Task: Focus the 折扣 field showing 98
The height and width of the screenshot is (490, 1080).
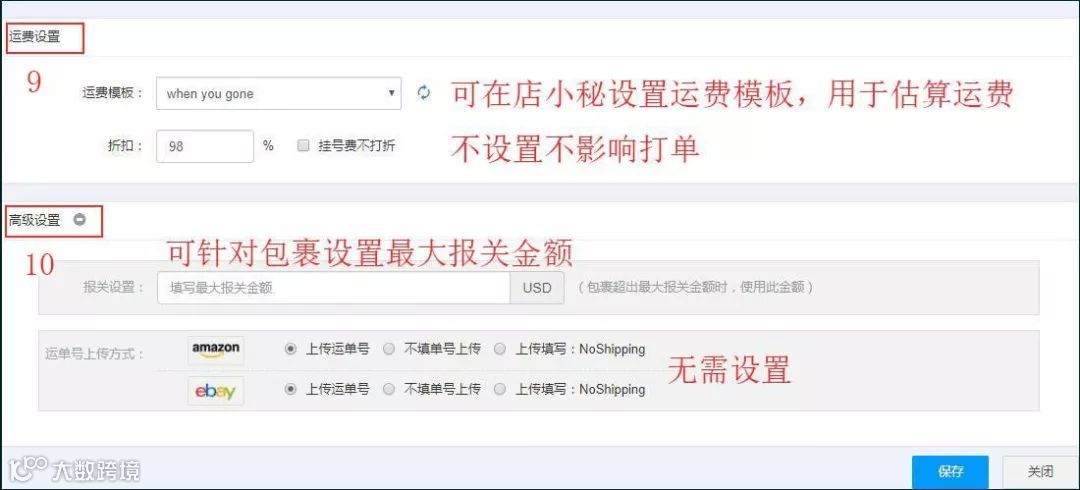Action: click(x=205, y=146)
